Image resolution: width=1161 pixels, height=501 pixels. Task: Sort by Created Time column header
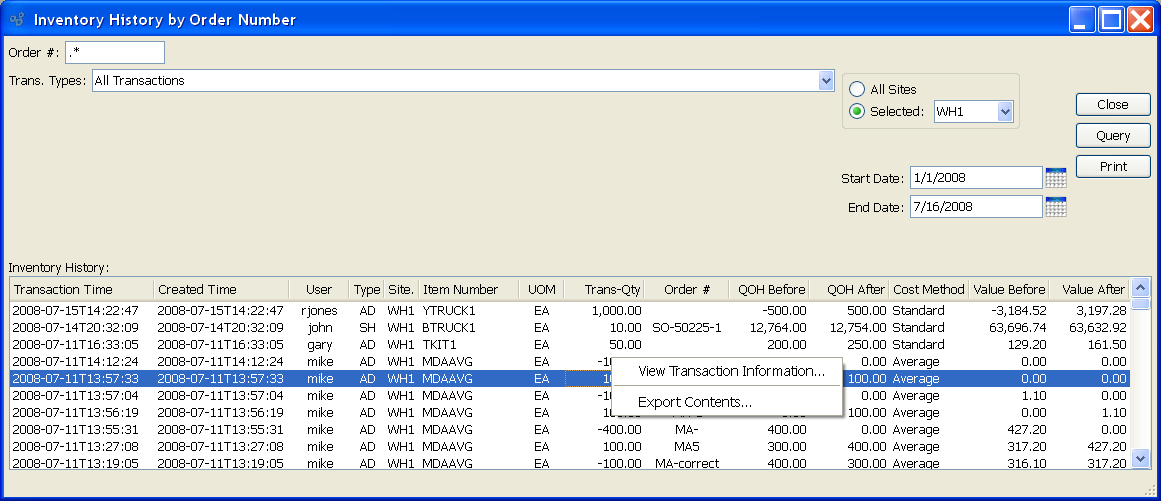click(x=221, y=289)
